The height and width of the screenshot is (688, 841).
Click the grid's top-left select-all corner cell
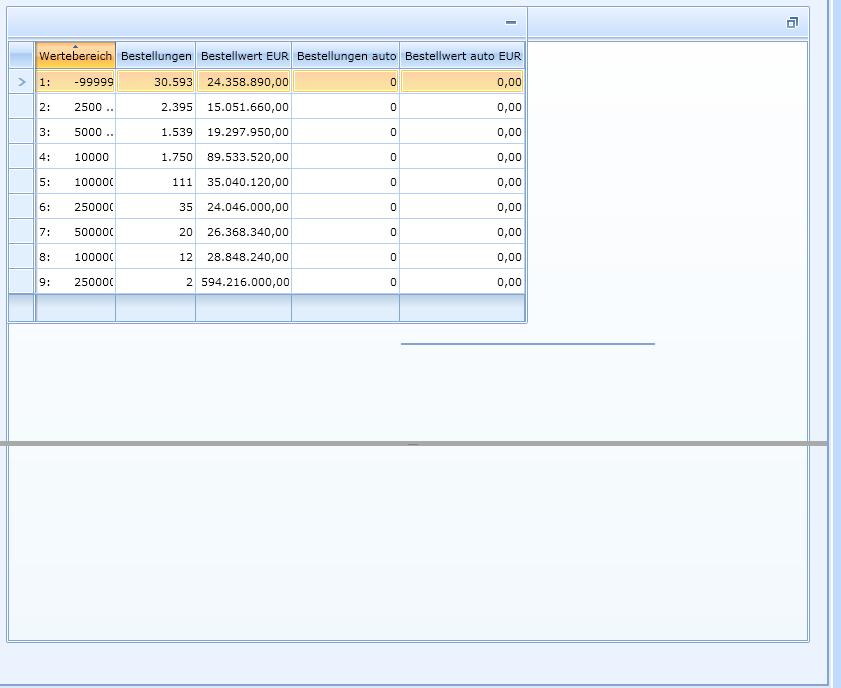click(x=21, y=56)
